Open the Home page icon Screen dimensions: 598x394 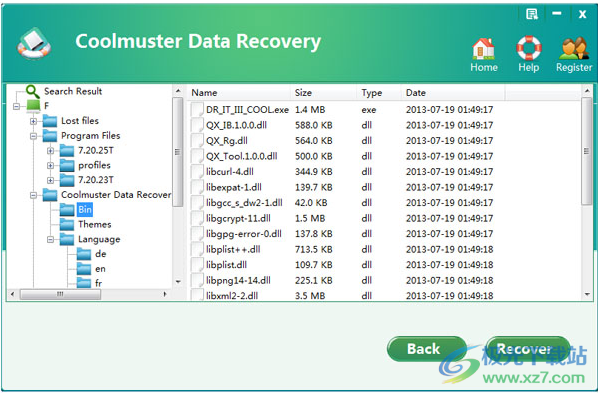484,49
